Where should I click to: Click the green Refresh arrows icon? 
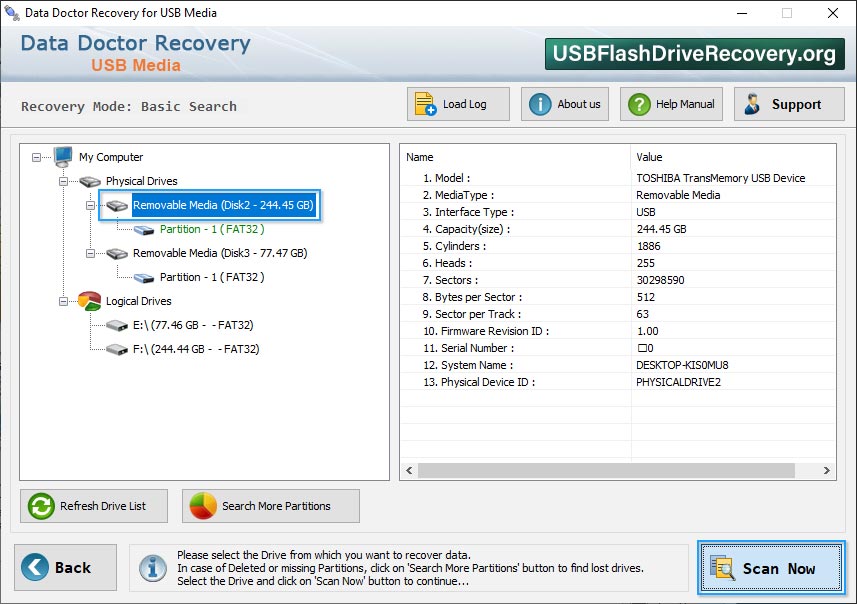41,506
